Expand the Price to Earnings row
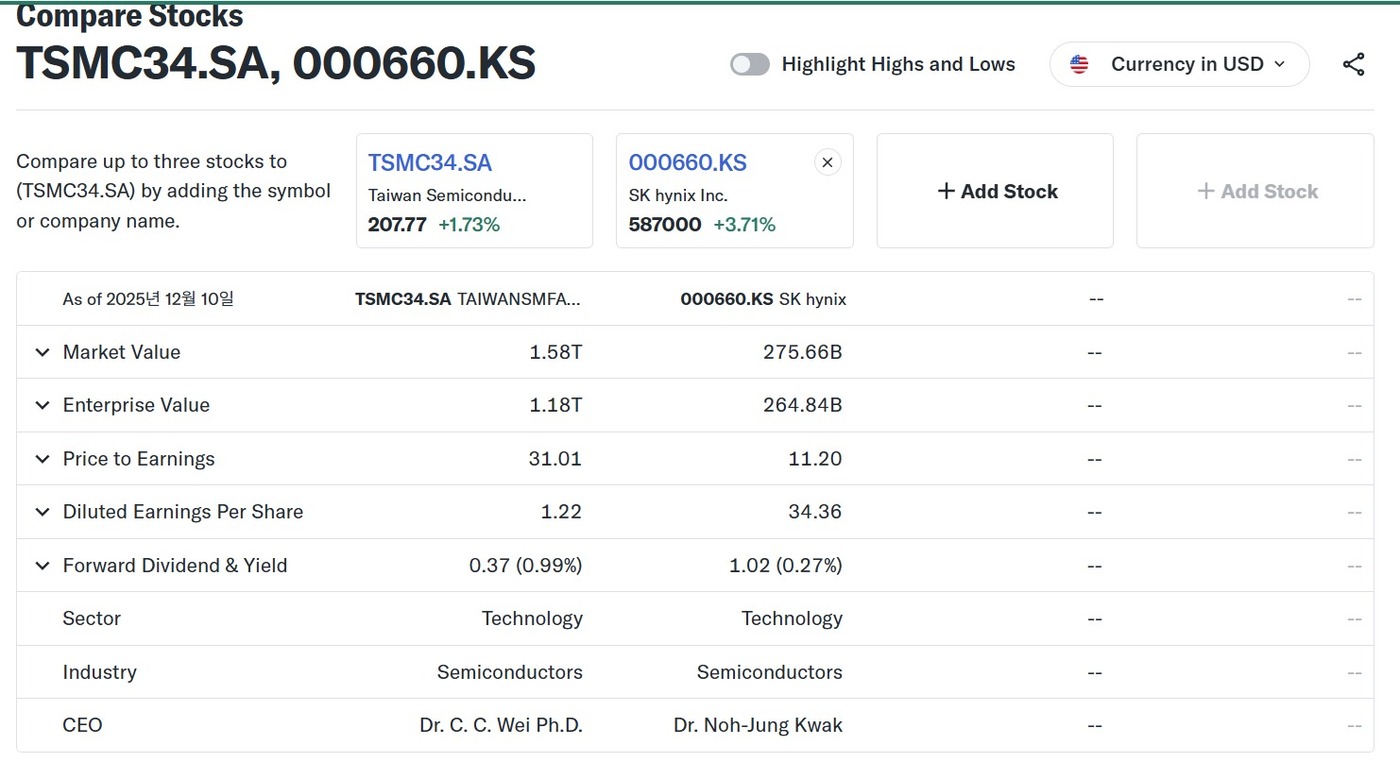The image size is (1400, 762). [x=42, y=459]
